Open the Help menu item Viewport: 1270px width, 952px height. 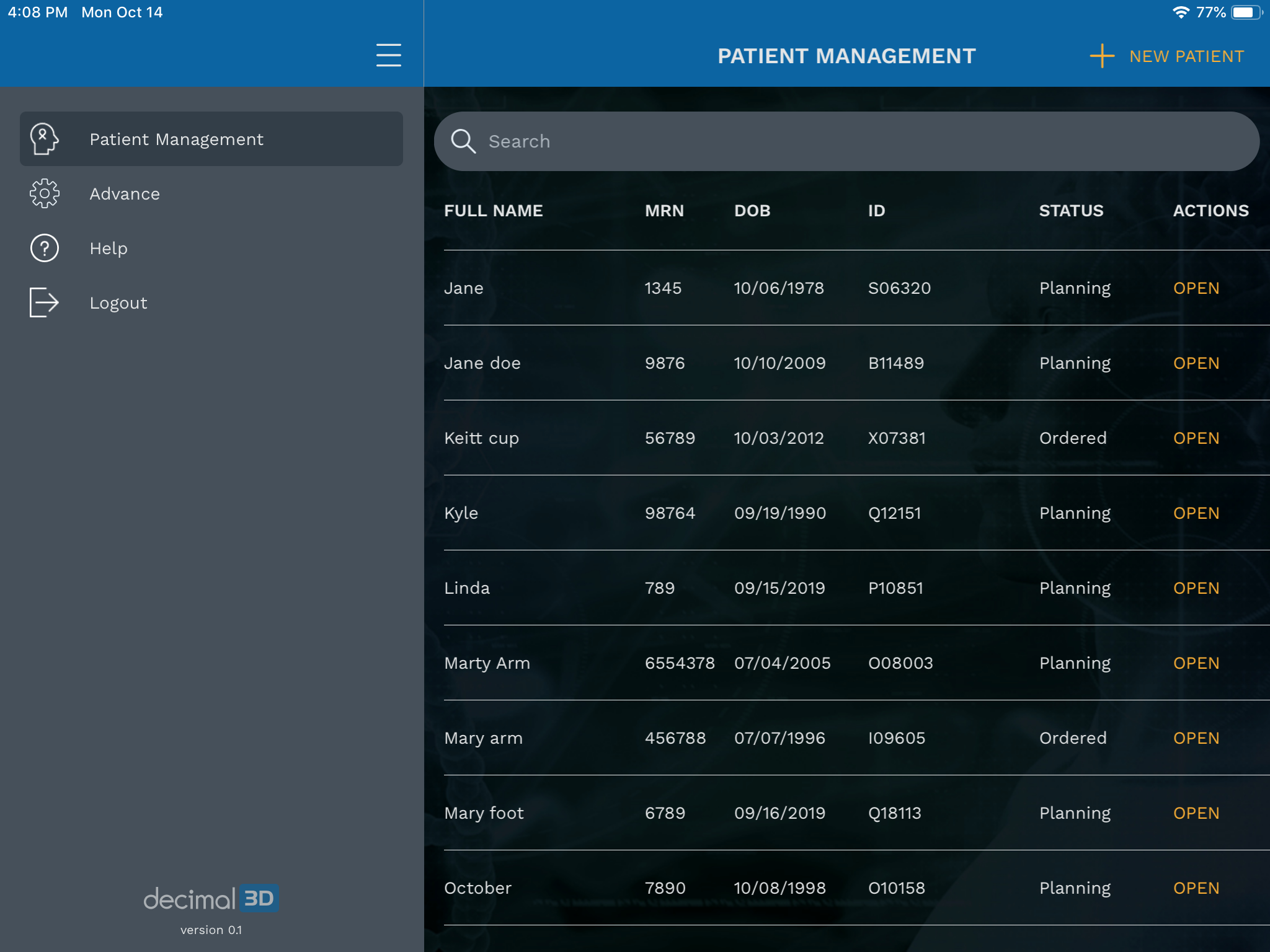click(x=109, y=249)
